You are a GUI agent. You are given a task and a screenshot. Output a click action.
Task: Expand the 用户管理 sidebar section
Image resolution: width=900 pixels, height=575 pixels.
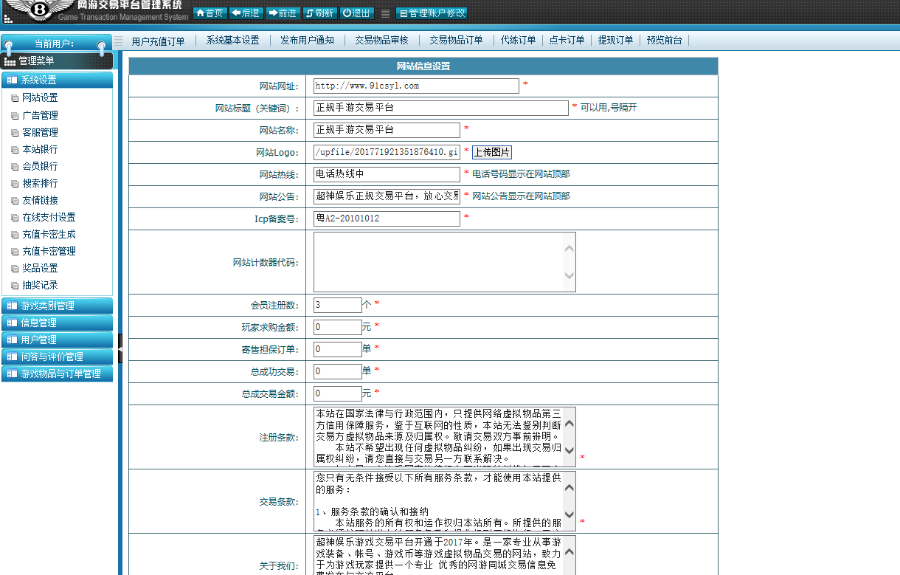tap(57, 340)
